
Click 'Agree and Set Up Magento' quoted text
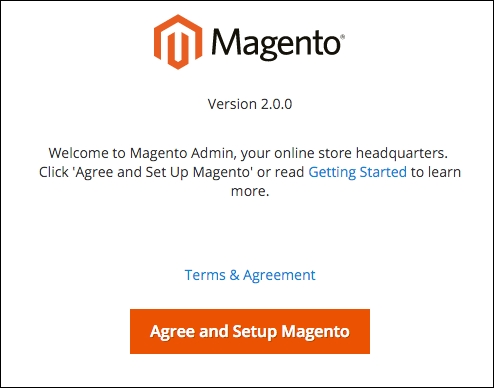coord(163,172)
